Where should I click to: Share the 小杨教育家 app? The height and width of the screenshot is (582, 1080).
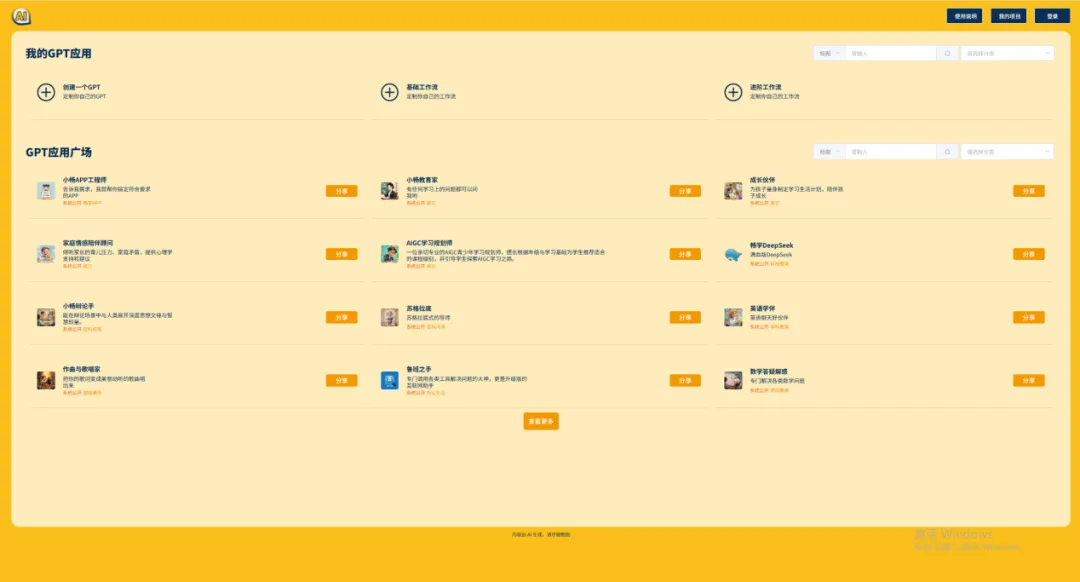685,191
